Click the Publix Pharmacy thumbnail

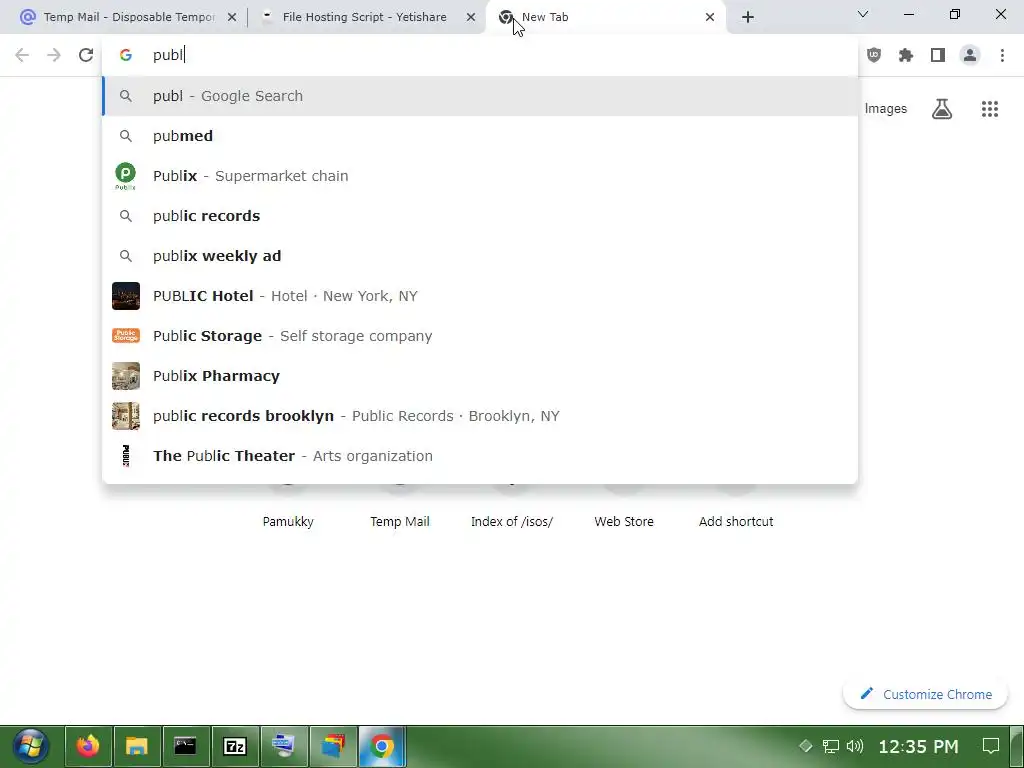(x=125, y=376)
